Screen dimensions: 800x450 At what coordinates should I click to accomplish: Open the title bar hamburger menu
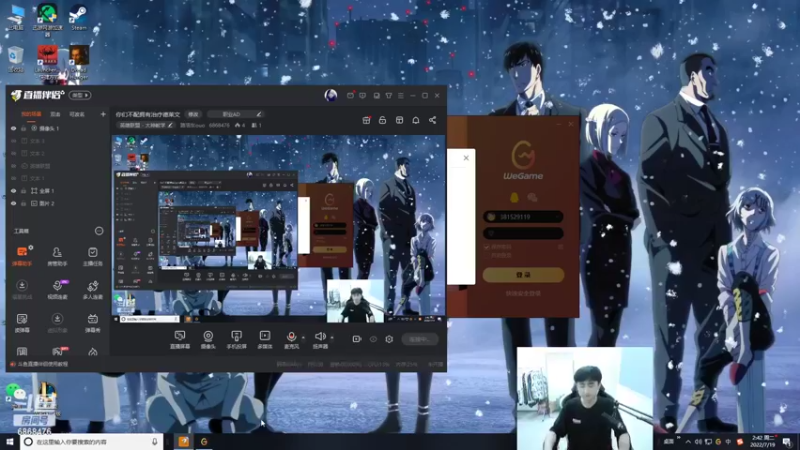pyautogui.click(x=401, y=95)
